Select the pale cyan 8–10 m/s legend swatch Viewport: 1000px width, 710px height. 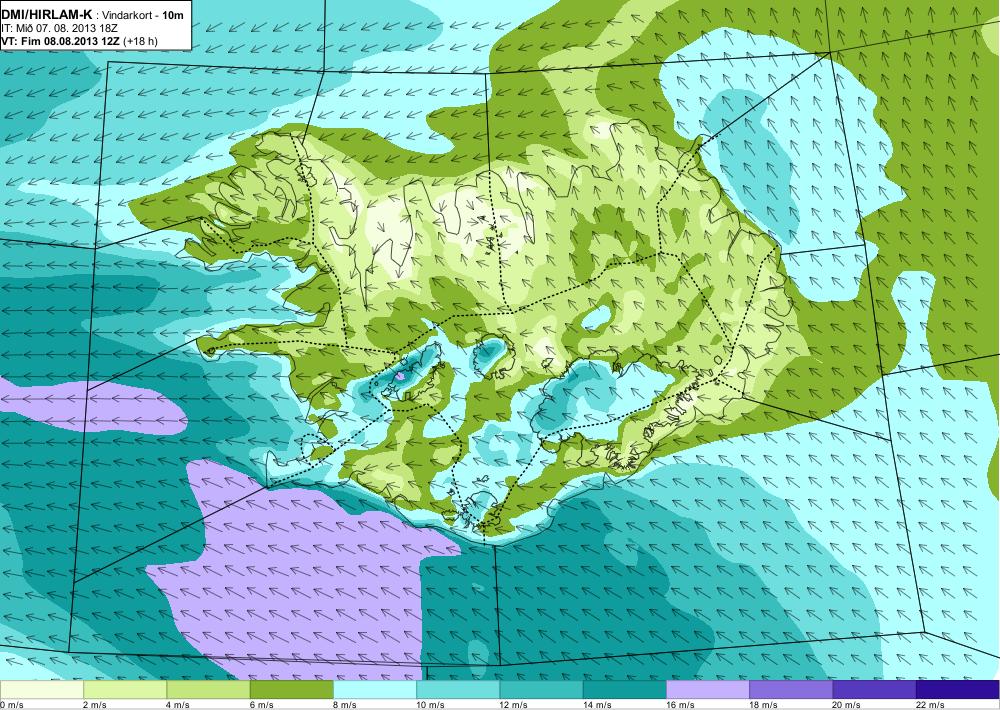(x=375, y=690)
